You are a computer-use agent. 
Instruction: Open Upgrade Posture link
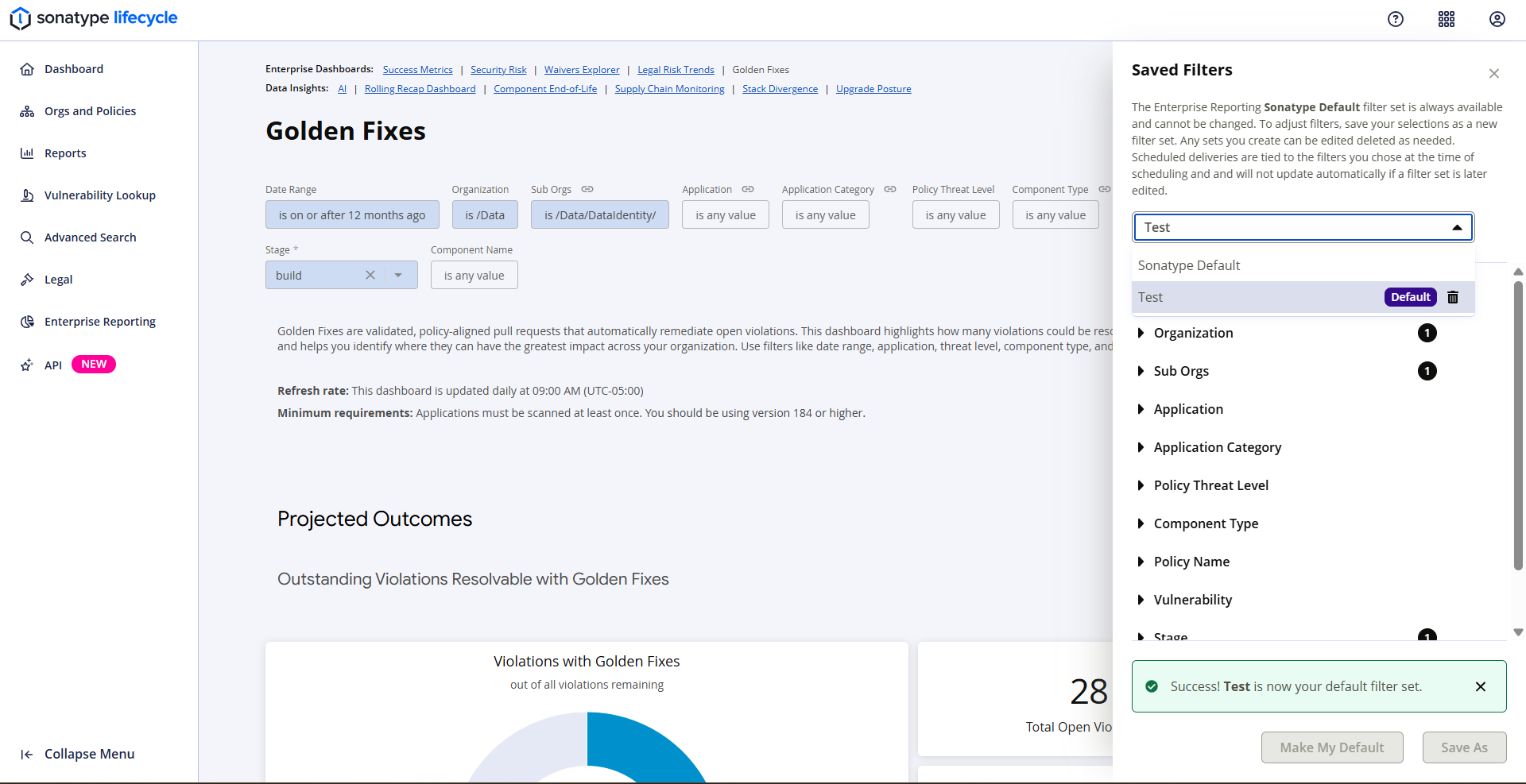point(873,89)
